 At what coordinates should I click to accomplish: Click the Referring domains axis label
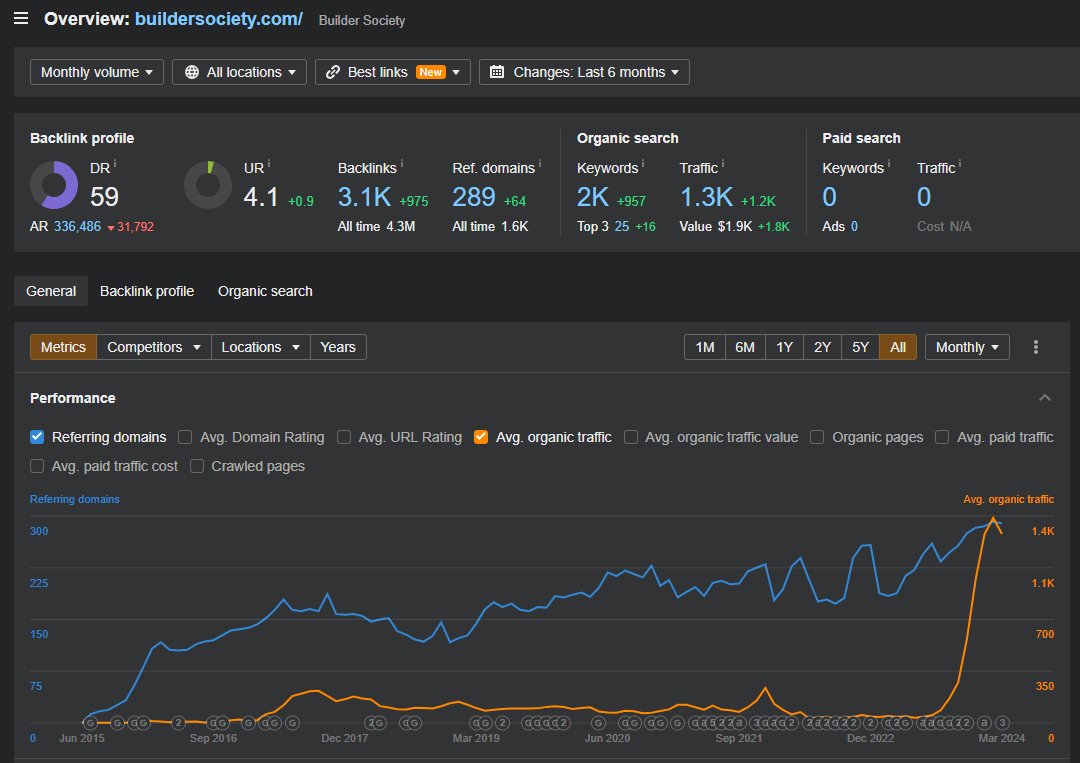click(74, 499)
